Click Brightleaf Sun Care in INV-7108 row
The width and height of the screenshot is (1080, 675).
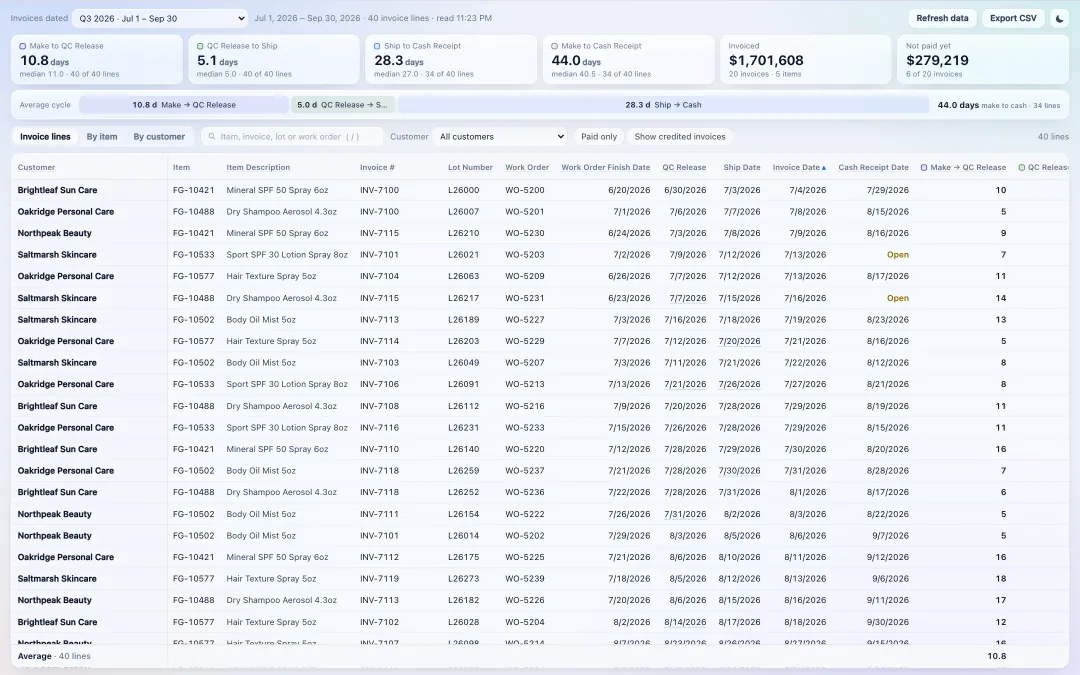[57, 406]
